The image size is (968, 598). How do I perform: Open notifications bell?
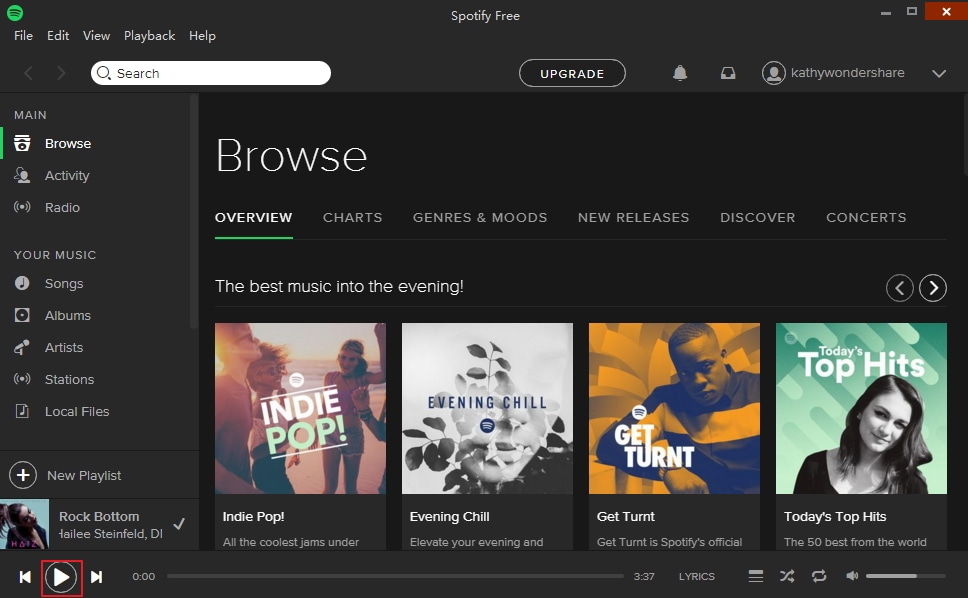tap(680, 73)
